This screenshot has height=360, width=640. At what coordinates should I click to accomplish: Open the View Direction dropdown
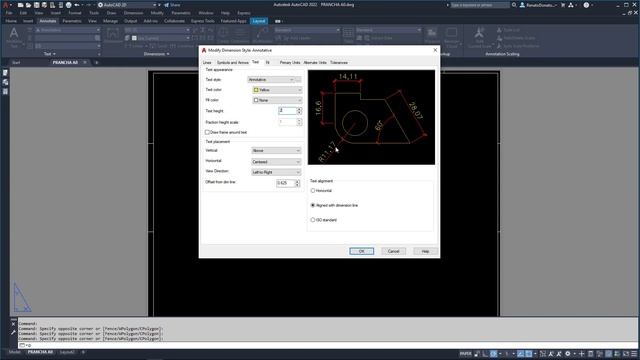pyautogui.click(x=276, y=172)
